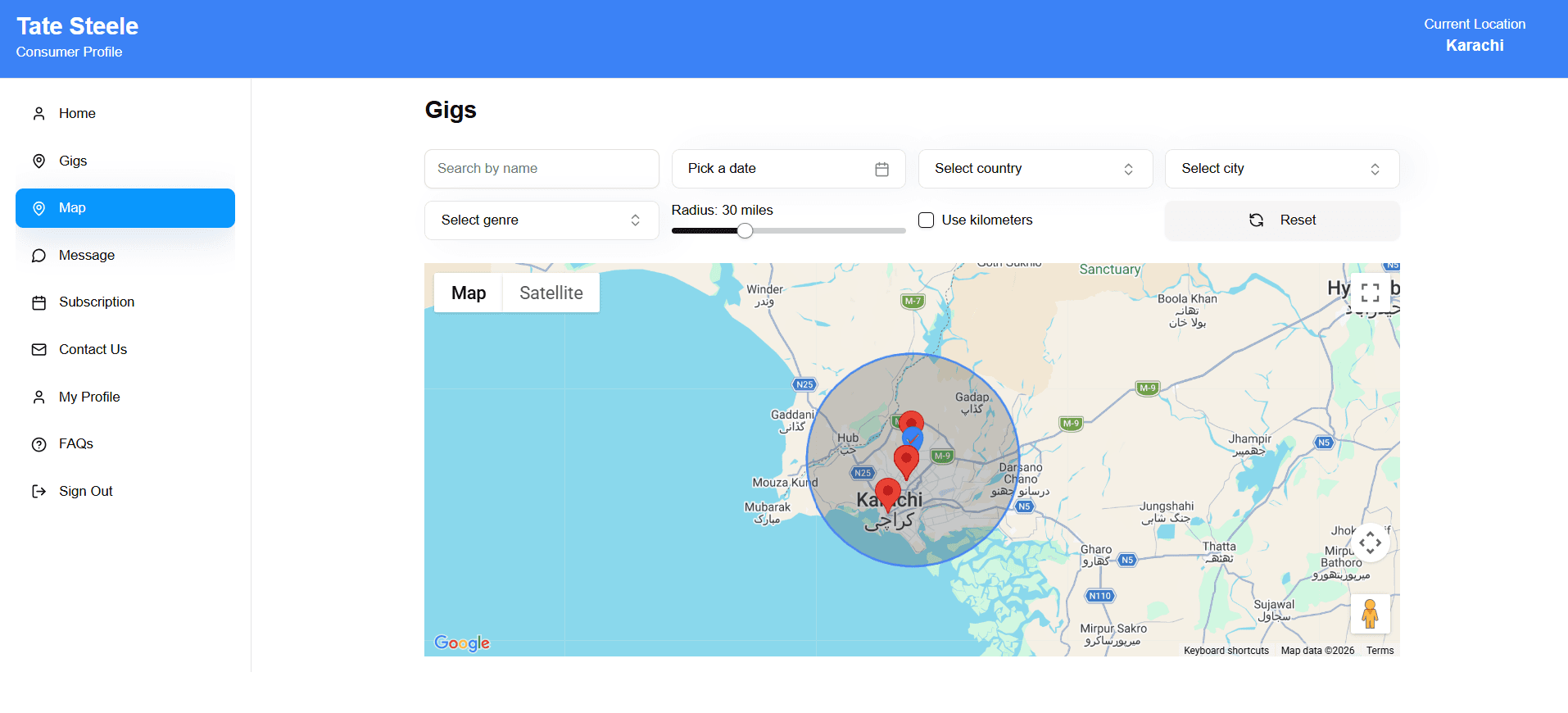Expand the Select city dropdown
The image size is (1568, 713).
pyautogui.click(x=1281, y=169)
